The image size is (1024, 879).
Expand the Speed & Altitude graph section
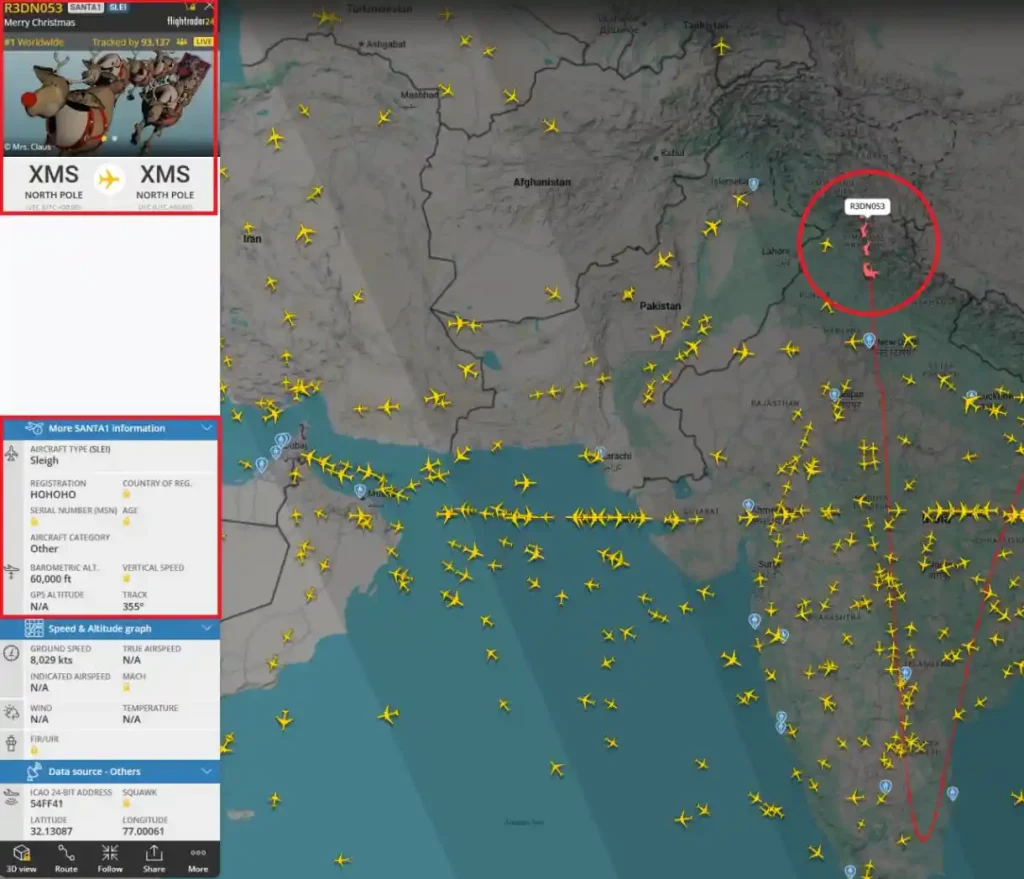[207, 628]
